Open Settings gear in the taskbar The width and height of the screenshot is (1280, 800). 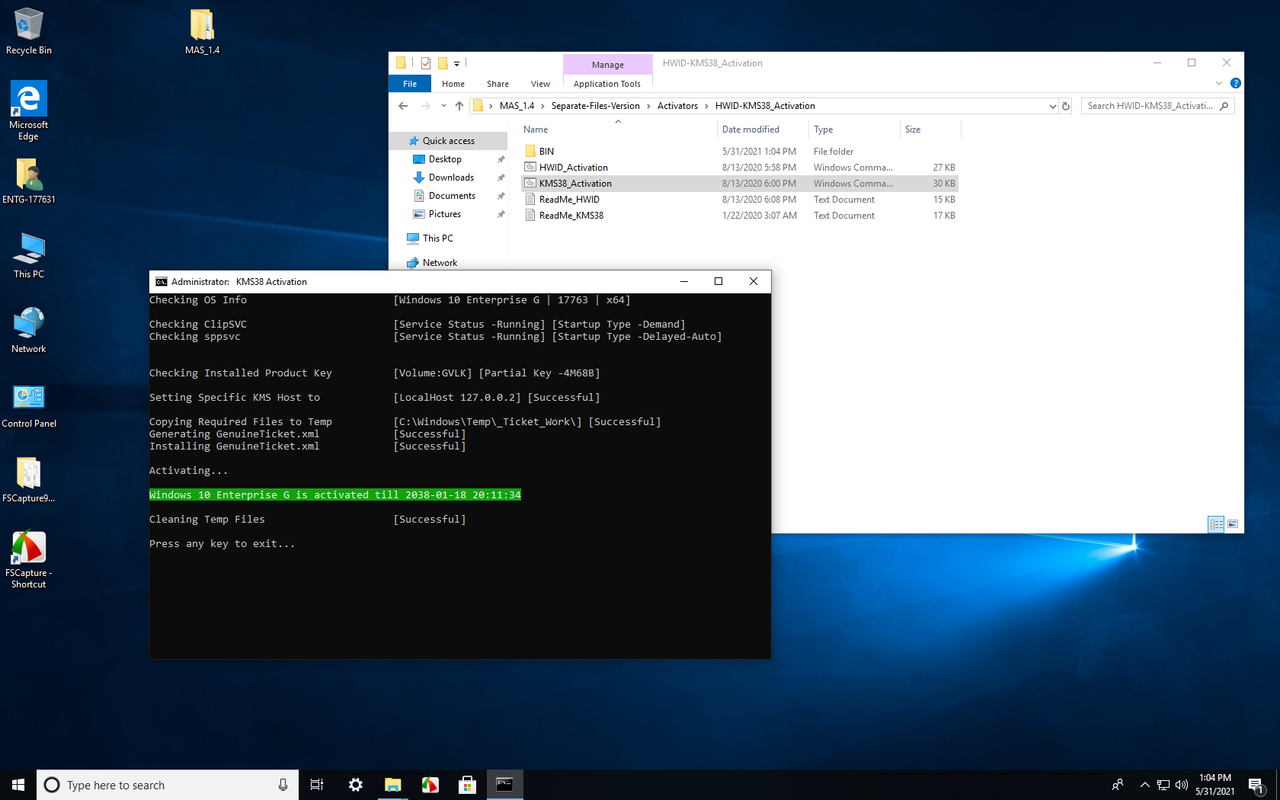(x=355, y=785)
